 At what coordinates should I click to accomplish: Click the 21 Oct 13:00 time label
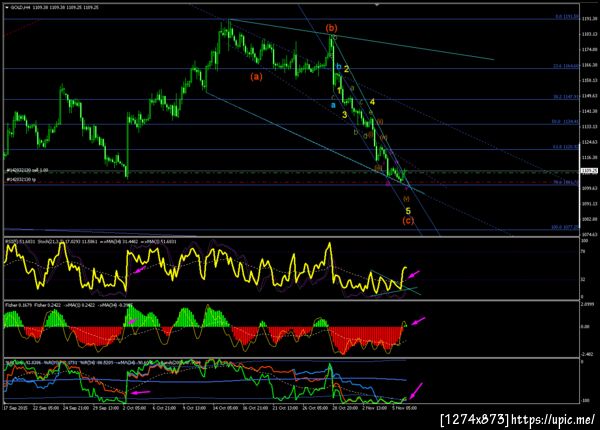click(x=285, y=408)
